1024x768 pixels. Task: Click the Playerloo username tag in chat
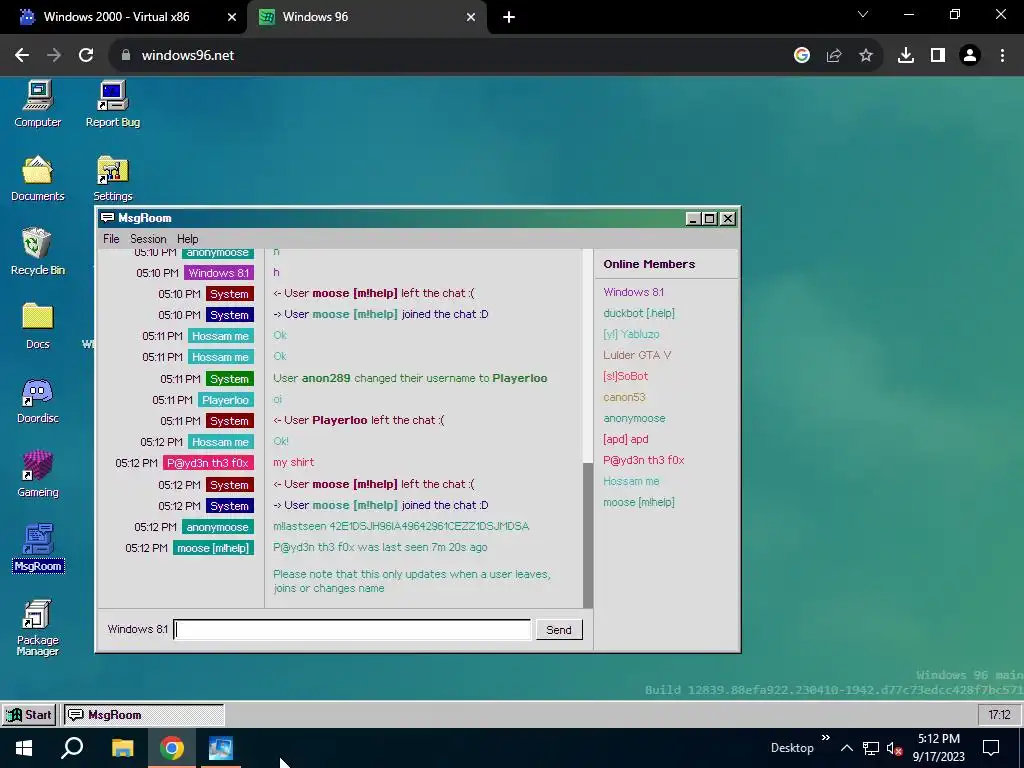point(225,400)
